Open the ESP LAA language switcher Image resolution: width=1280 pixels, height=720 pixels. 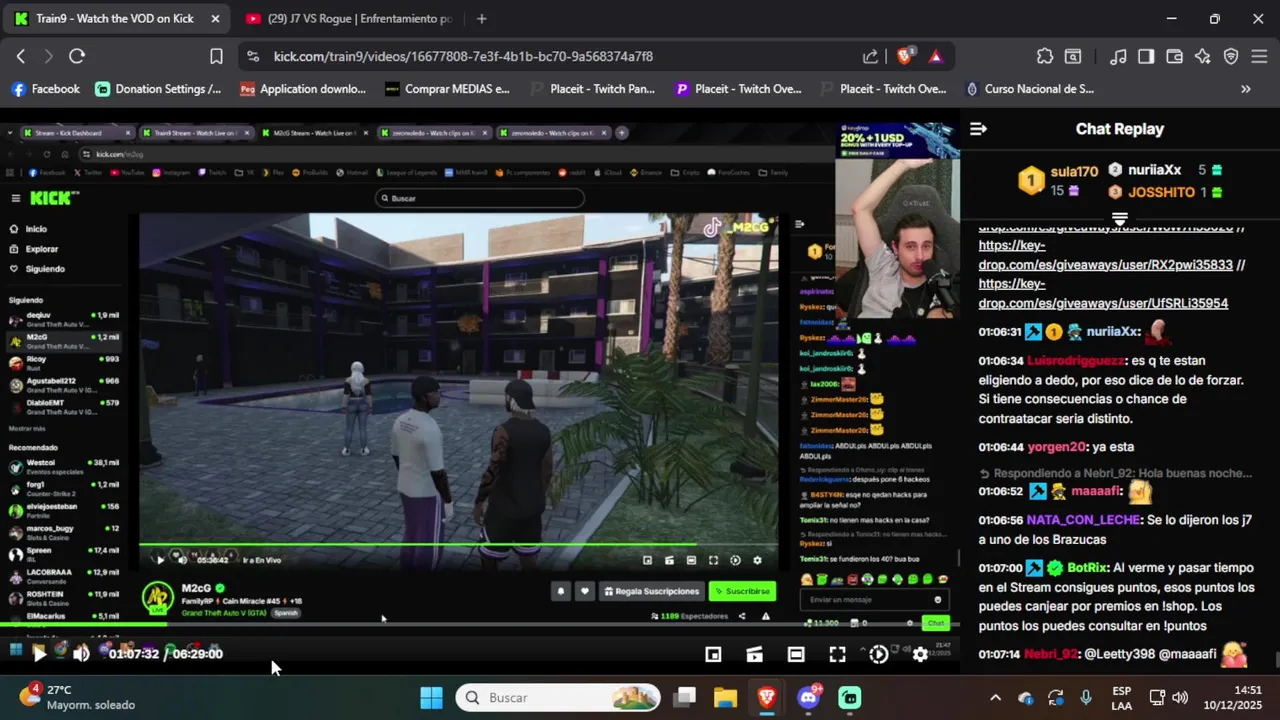(1122, 697)
